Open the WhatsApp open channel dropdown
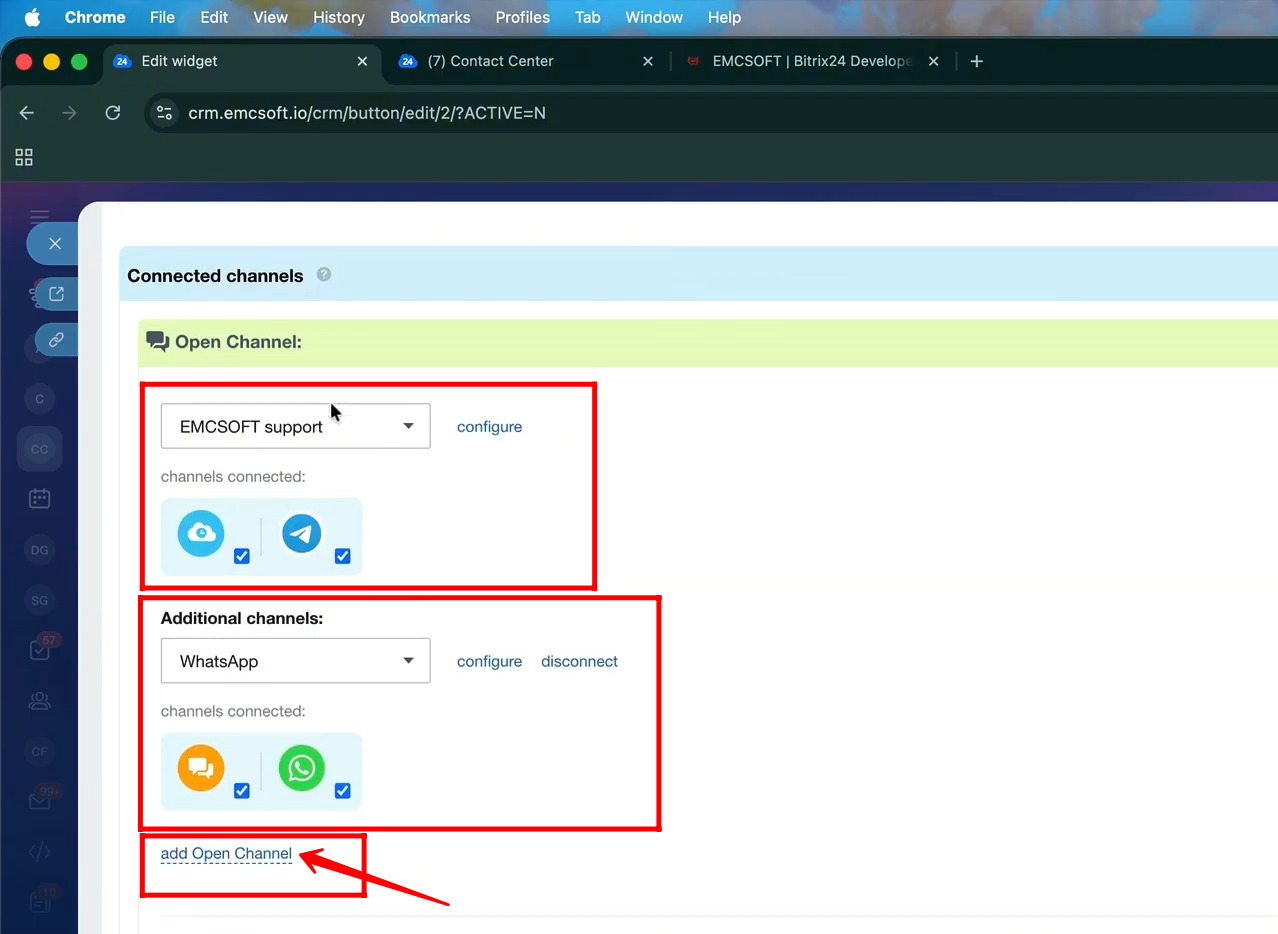 click(295, 661)
